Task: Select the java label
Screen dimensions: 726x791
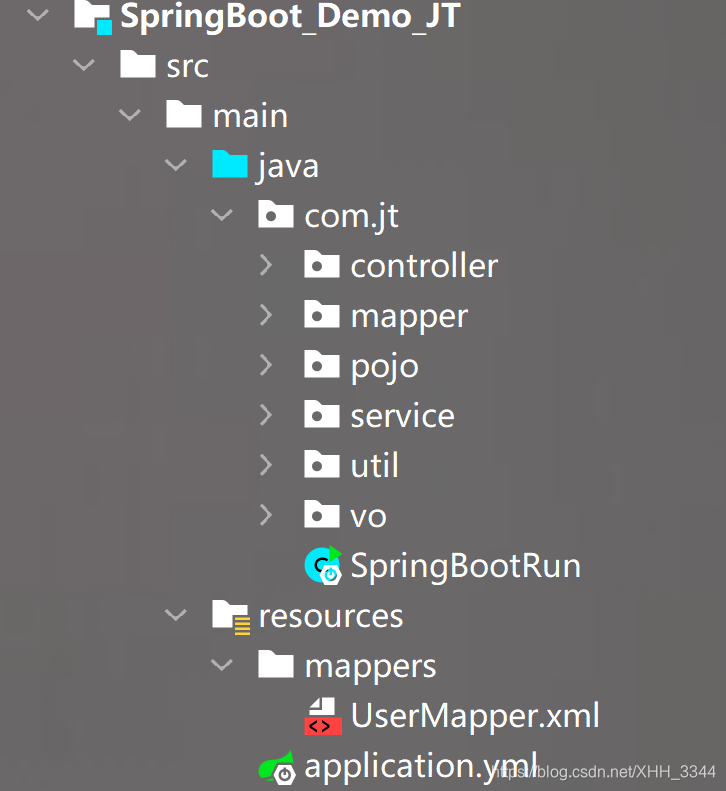Action: [x=288, y=167]
